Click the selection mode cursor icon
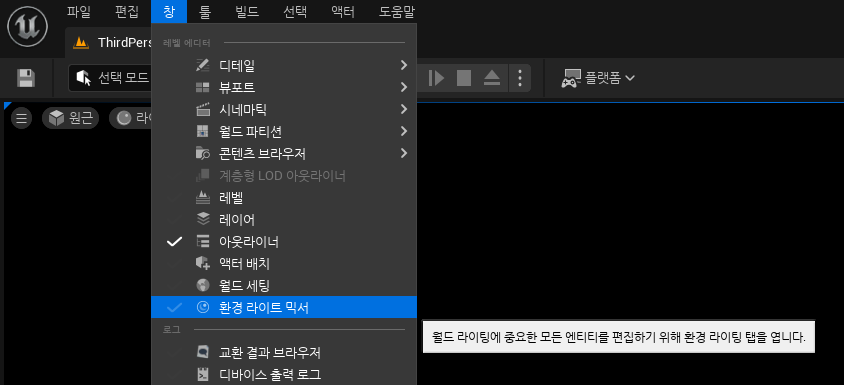 click(83, 79)
